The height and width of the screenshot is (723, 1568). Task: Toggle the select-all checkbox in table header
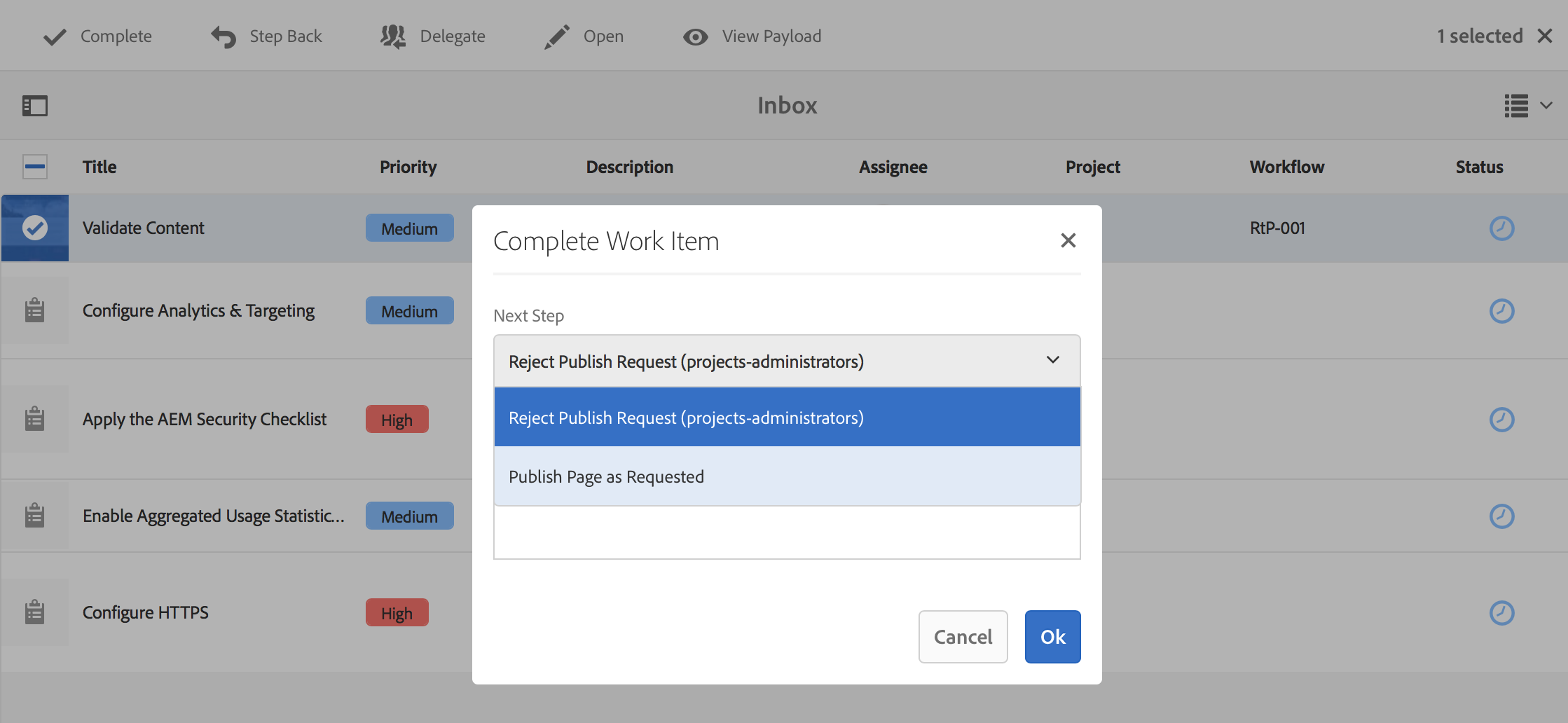click(35, 167)
